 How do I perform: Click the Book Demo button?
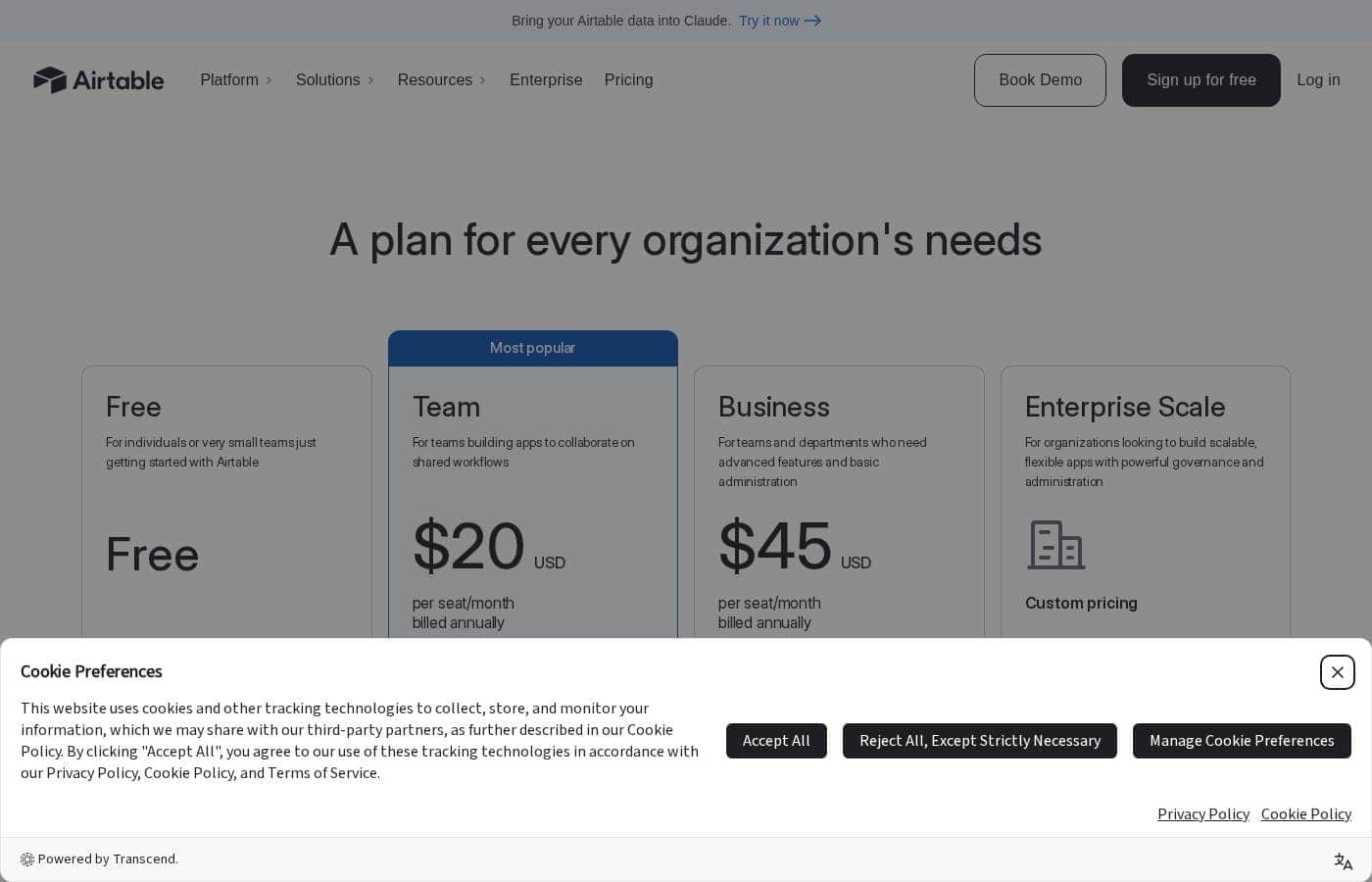(x=1040, y=80)
